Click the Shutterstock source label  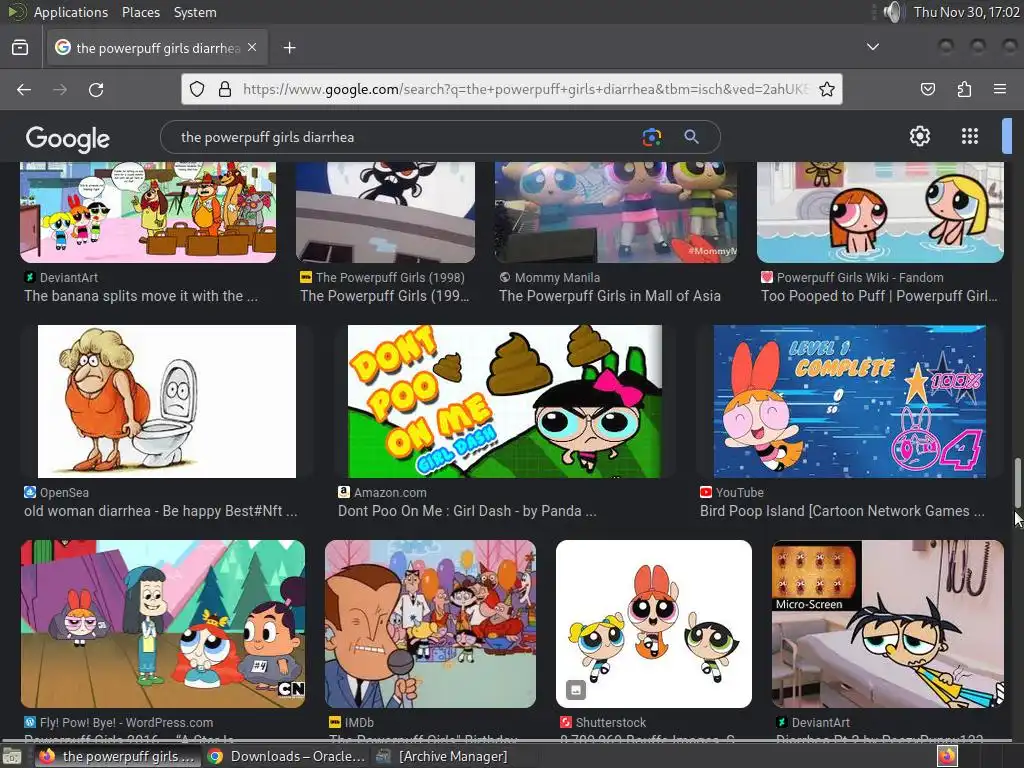611,722
